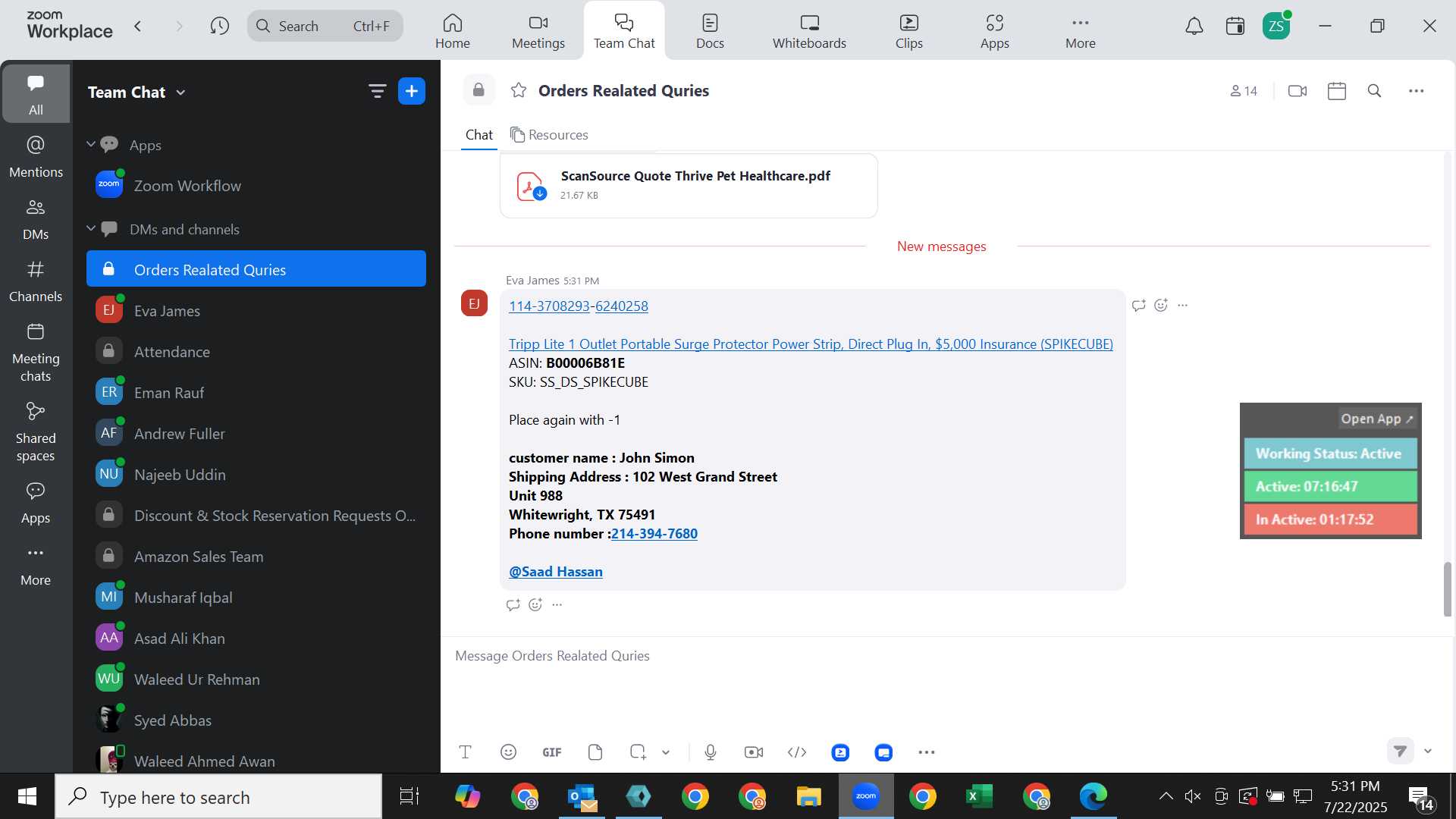
Task: Select All chats in sidebar
Action: pos(36,94)
